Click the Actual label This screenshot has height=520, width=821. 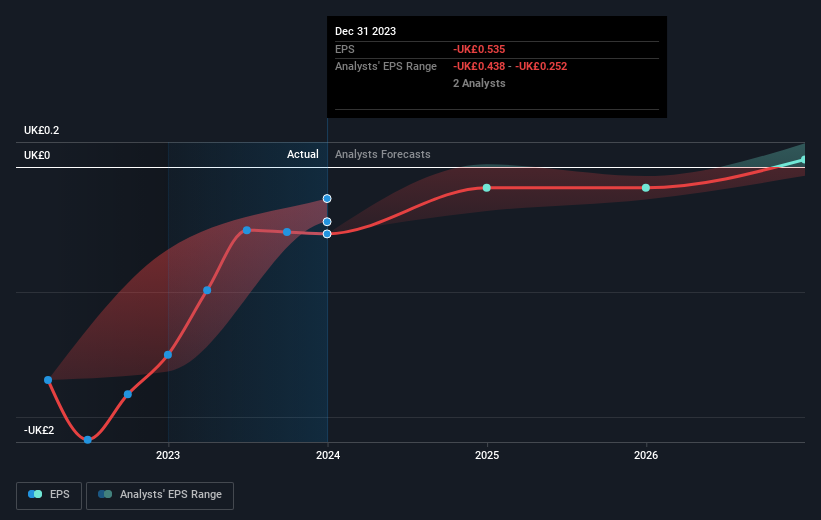tap(303, 154)
